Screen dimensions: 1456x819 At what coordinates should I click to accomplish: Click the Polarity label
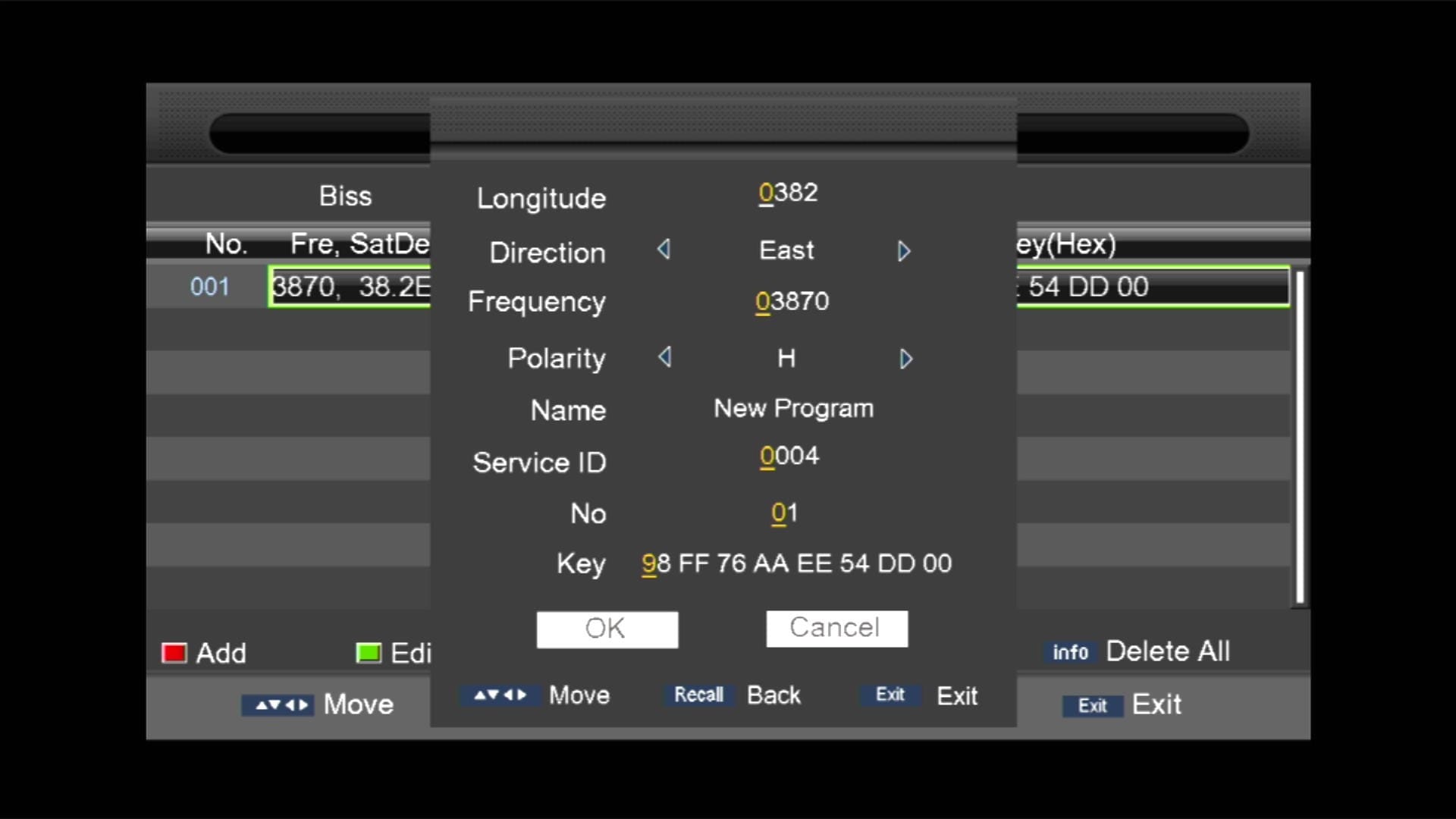pyautogui.click(x=557, y=359)
